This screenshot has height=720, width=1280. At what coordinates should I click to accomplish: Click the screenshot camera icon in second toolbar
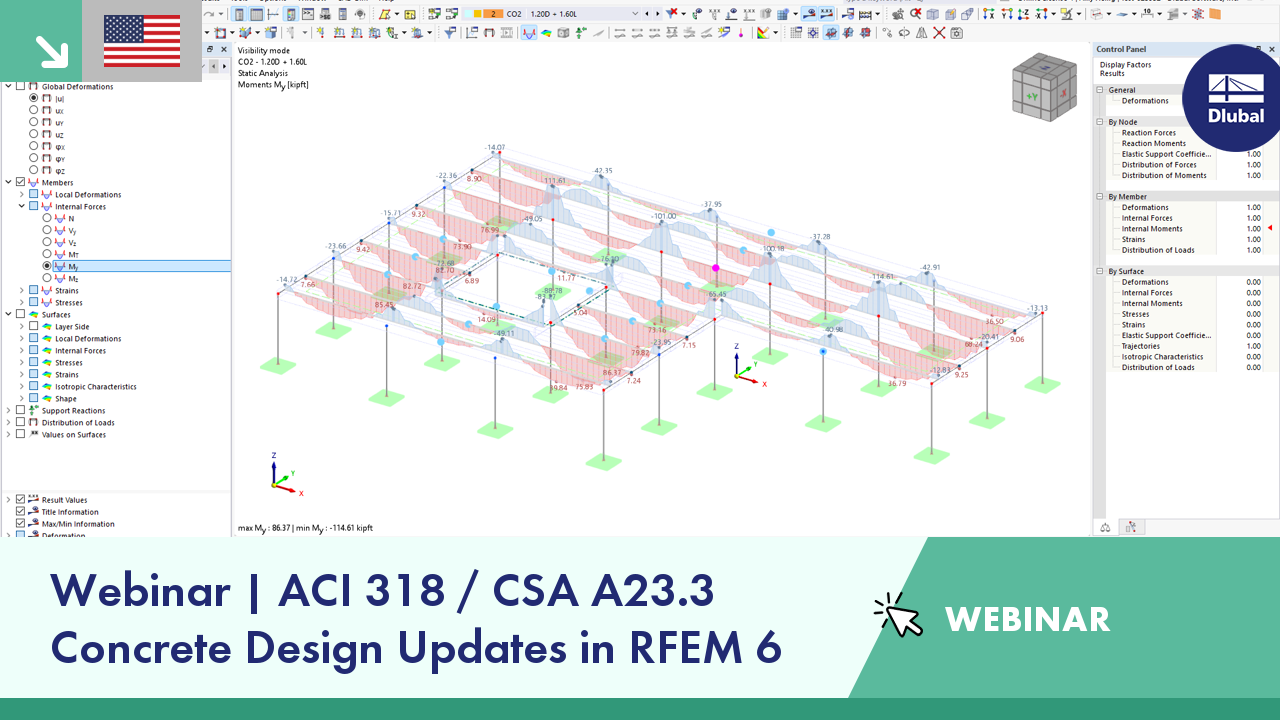pos(956,33)
